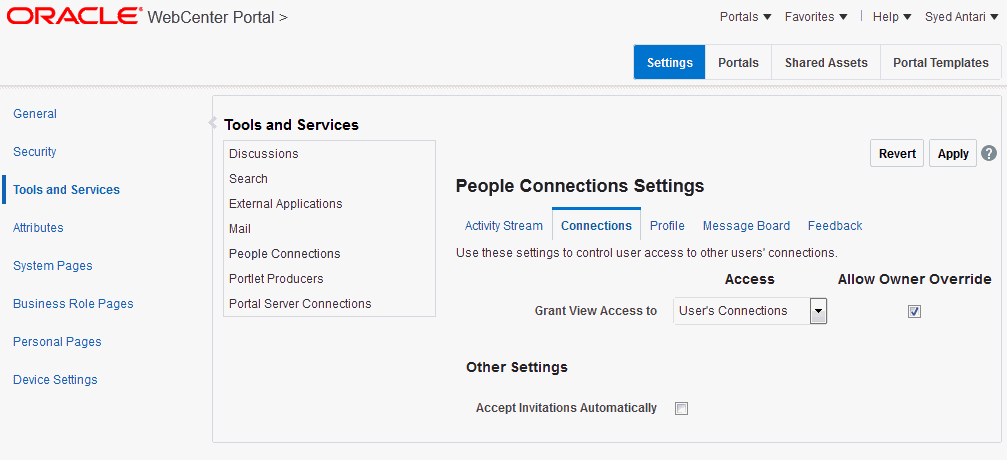Go to the Attributes page
Viewport: 1007px width, 460px height.
tap(38, 227)
